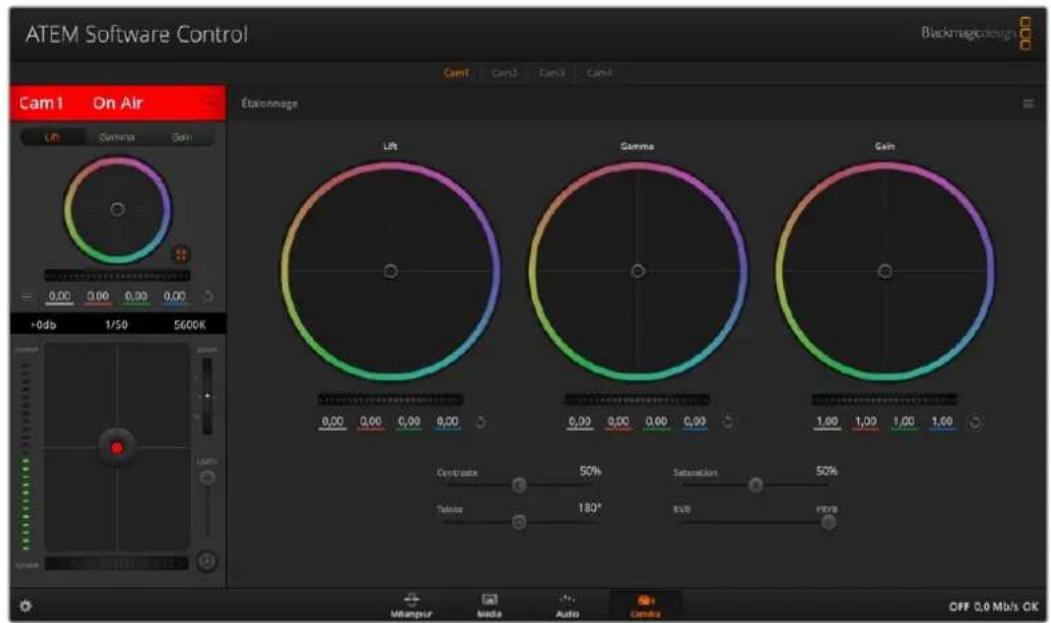
Task: Select the Cam1 luminance 0,00 value
Action: pyautogui.click(x=60, y=296)
